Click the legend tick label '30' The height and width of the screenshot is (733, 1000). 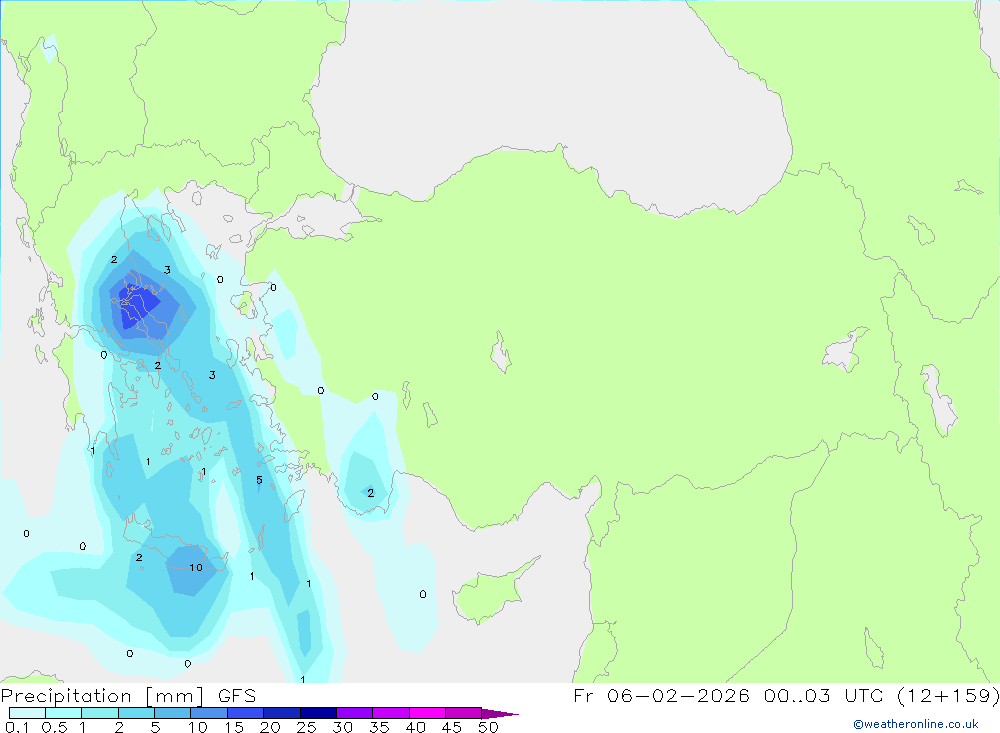tap(342, 727)
